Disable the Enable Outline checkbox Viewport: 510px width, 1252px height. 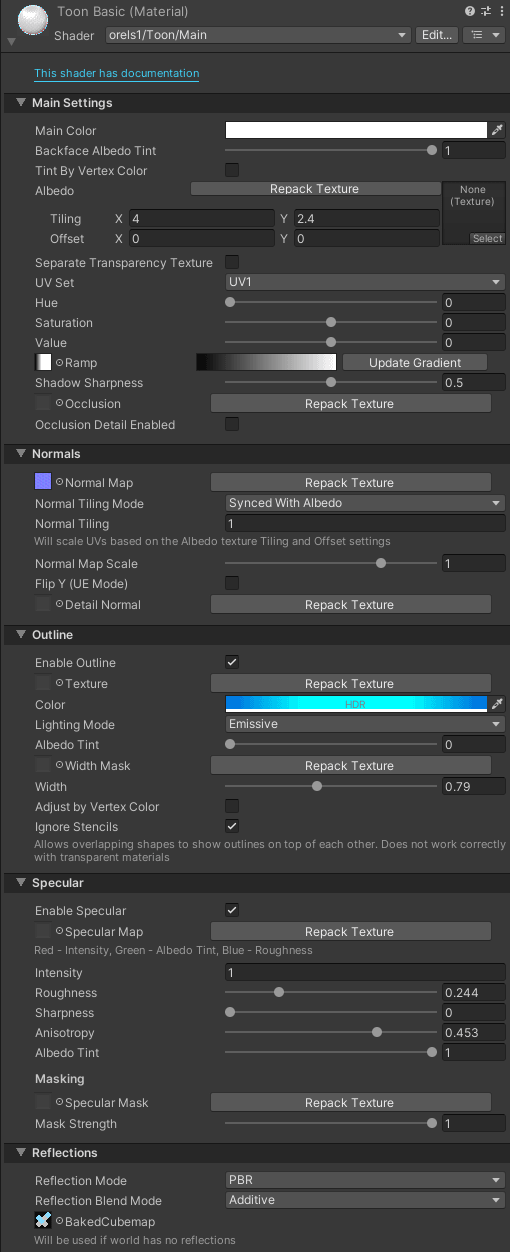232,662
